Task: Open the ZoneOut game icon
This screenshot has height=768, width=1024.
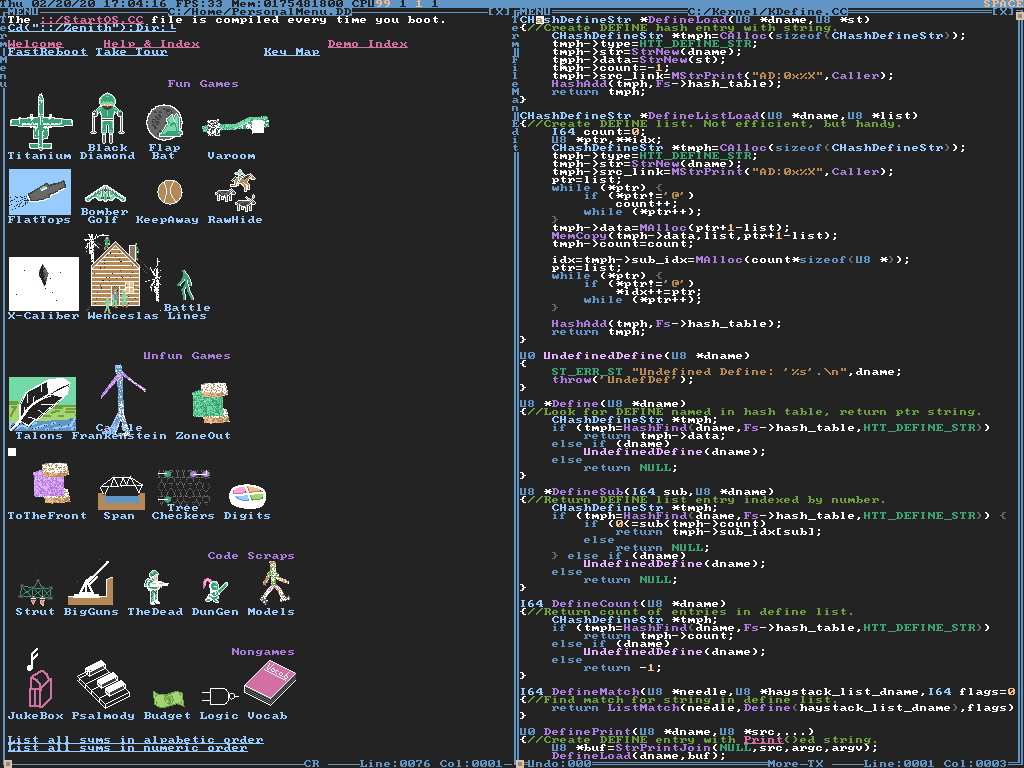Action: [x=211, y=402]
